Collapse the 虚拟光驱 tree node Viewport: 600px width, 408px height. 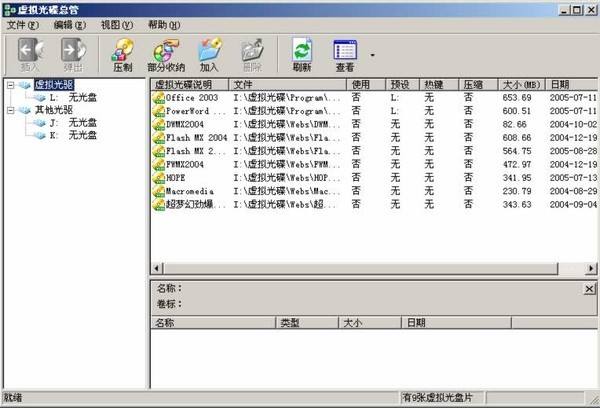click(x=11, y=85)
